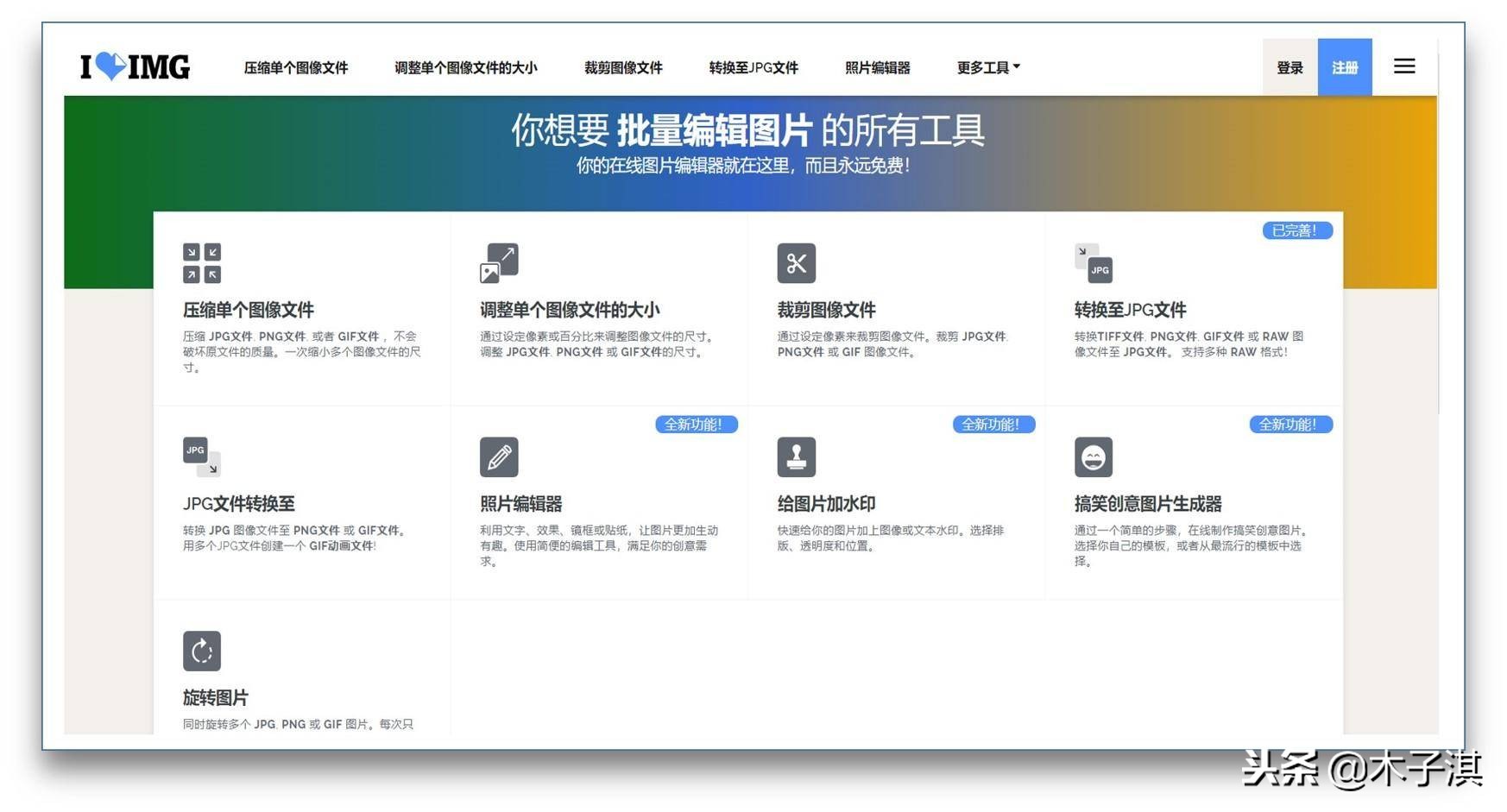Click the rotate image circular arrow icon
The width and height of the screenshot is (1507, 812).
coord(201,651)
